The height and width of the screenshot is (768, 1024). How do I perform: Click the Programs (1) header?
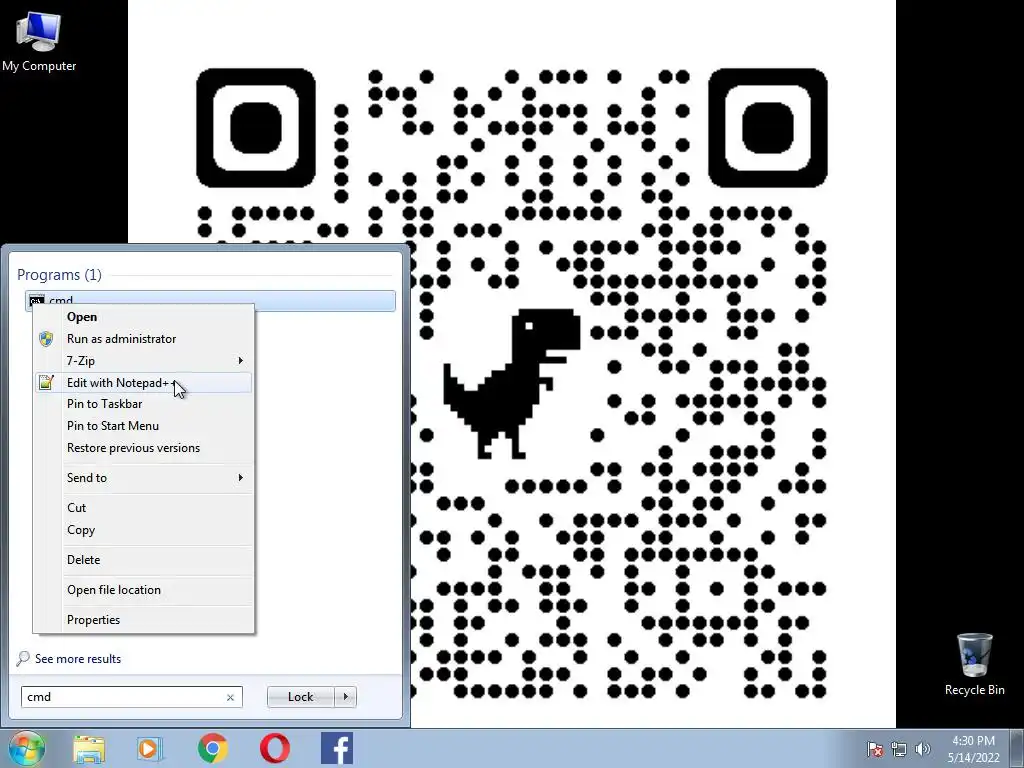tap(59, 275)
